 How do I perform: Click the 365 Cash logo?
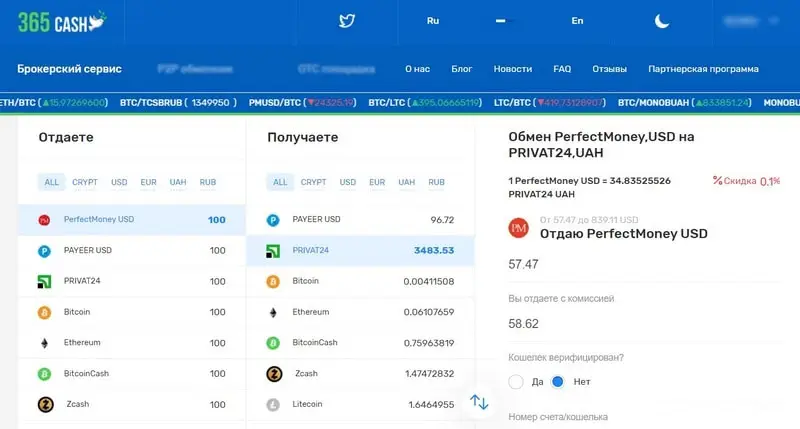[x=57, y=20]
